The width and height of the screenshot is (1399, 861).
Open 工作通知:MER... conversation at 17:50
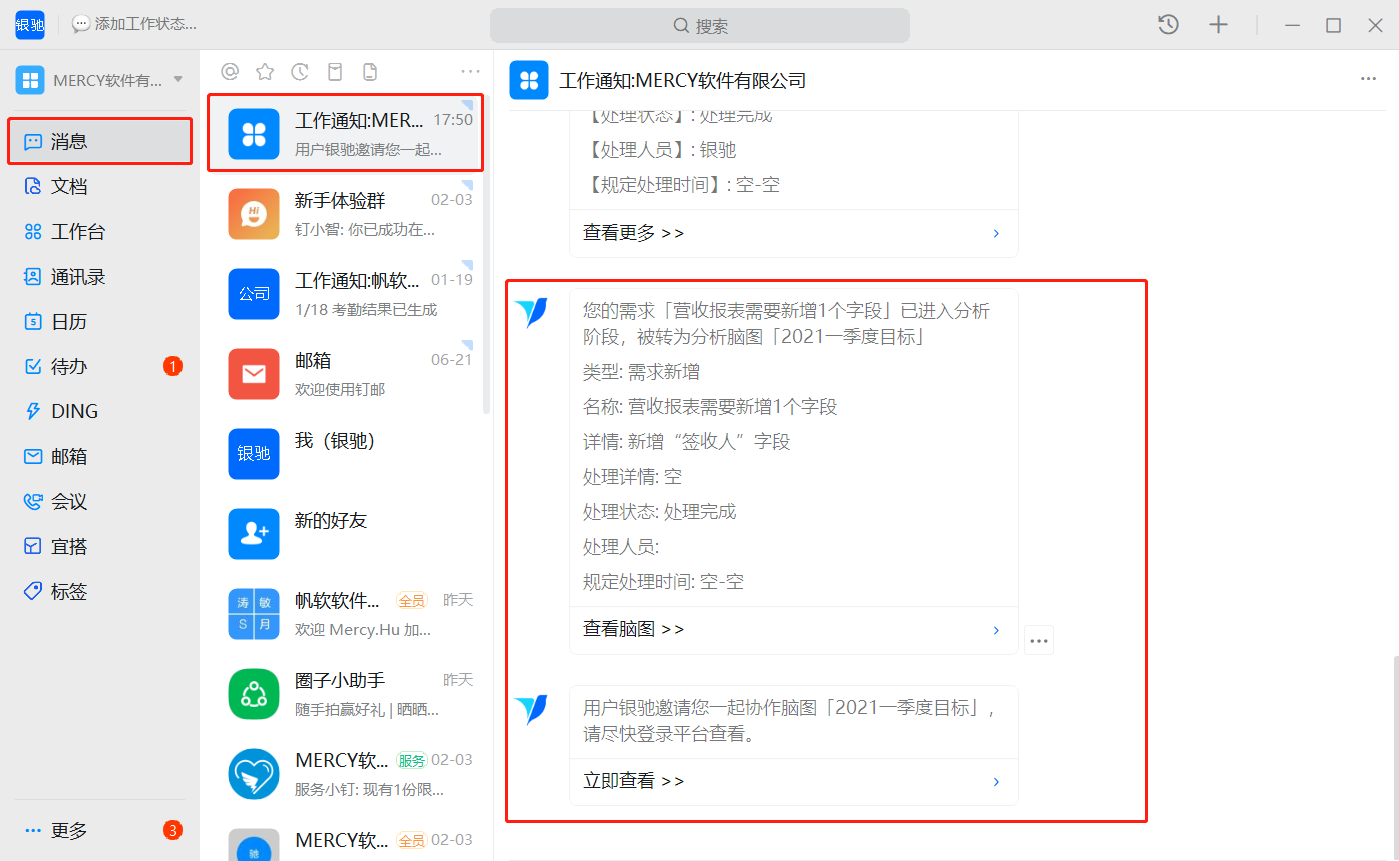[x=346, y=133]
